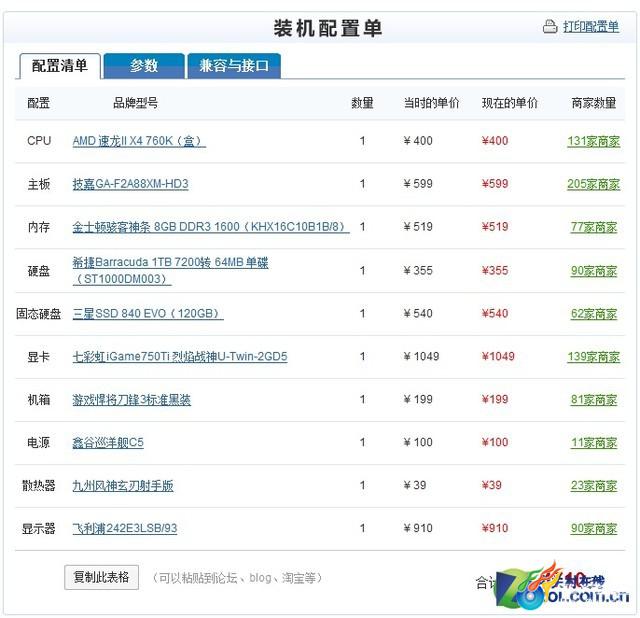The image size is (640, 618).
Task: Open 金士顿骇客神条 8GB DDR3 1600 link
Action: (211, 227)
